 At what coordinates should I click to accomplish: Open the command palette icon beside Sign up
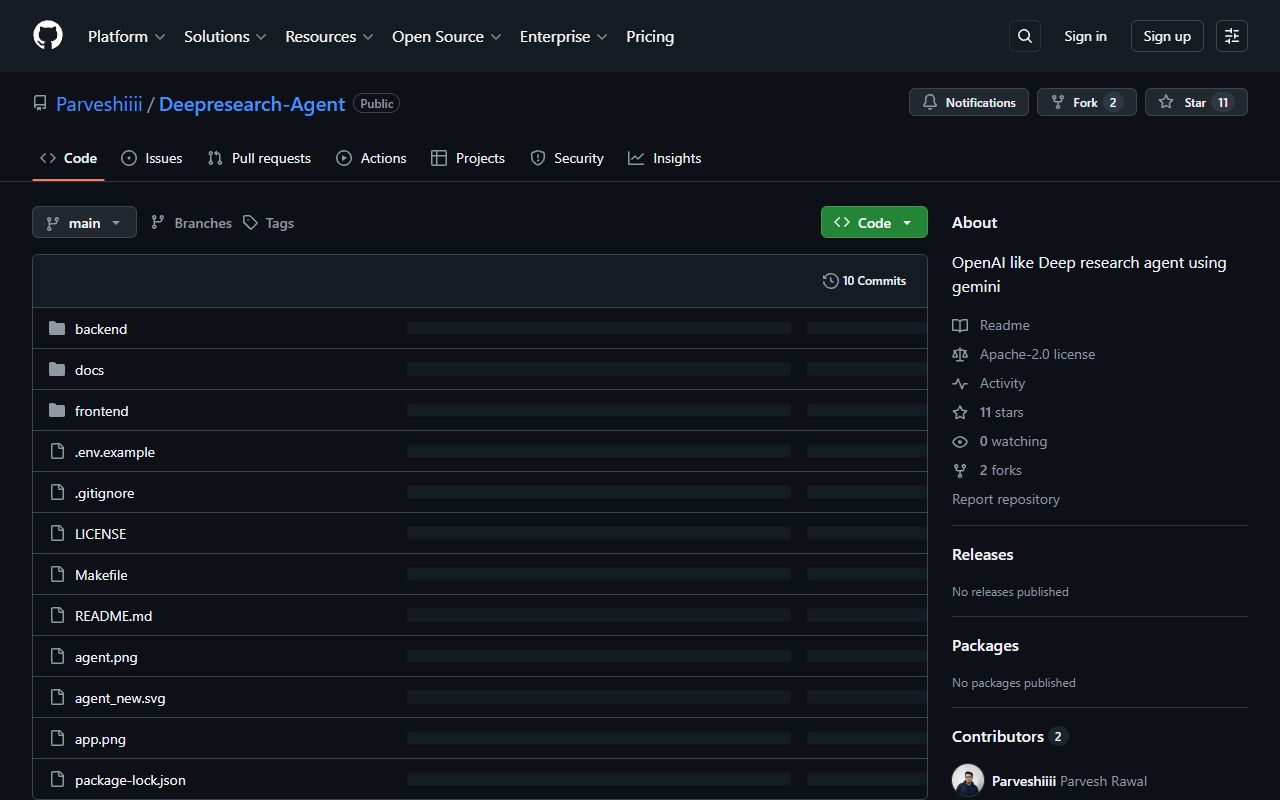click(1231, 35)
